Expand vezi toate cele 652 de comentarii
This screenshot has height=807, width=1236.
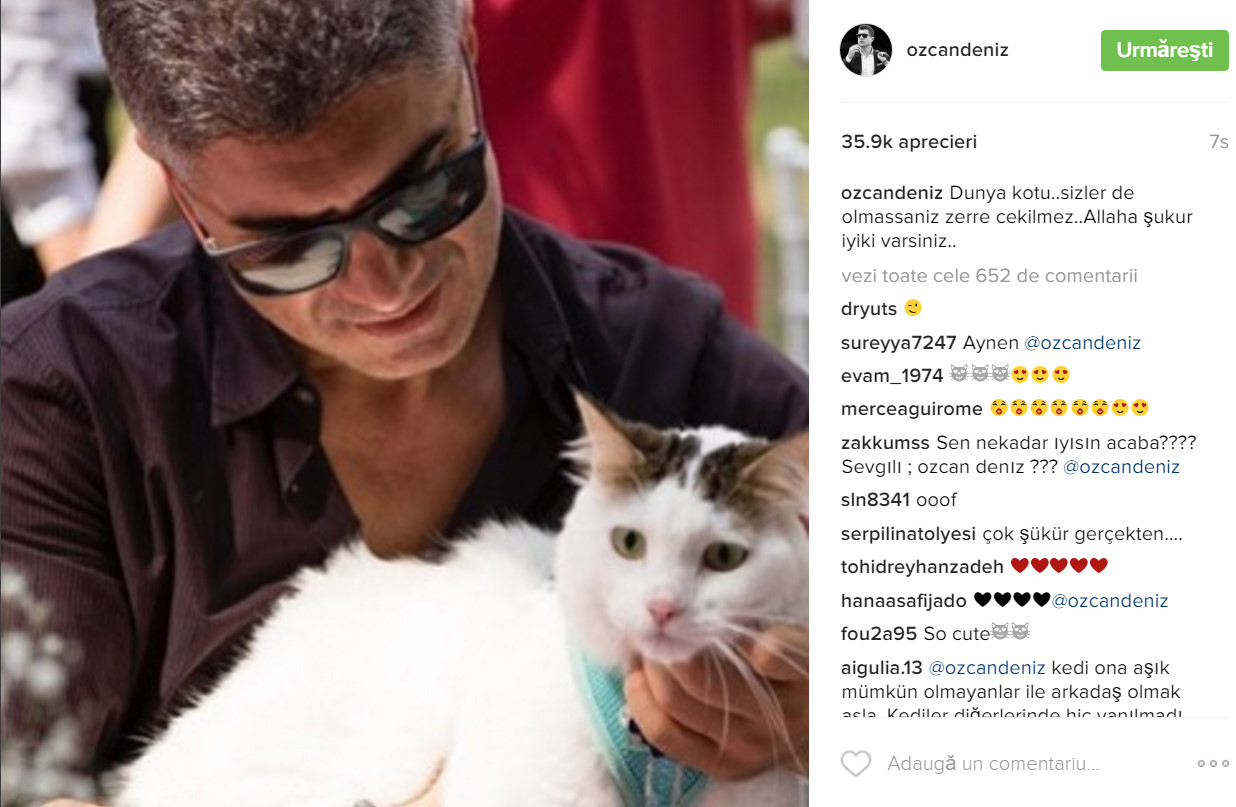click(x=989, y=276)
